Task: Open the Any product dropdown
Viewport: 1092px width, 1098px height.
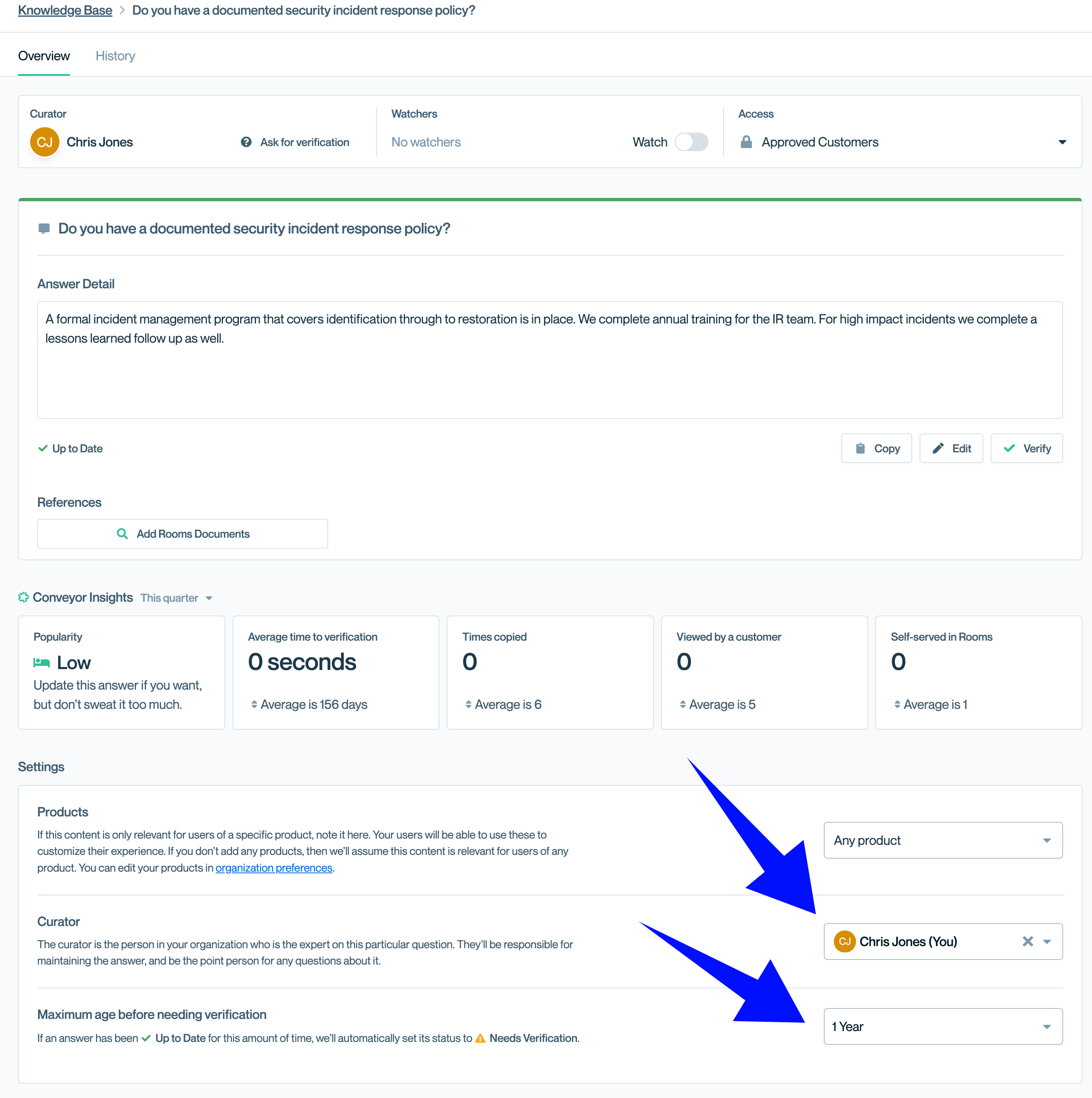Action: tap(943, 840)
